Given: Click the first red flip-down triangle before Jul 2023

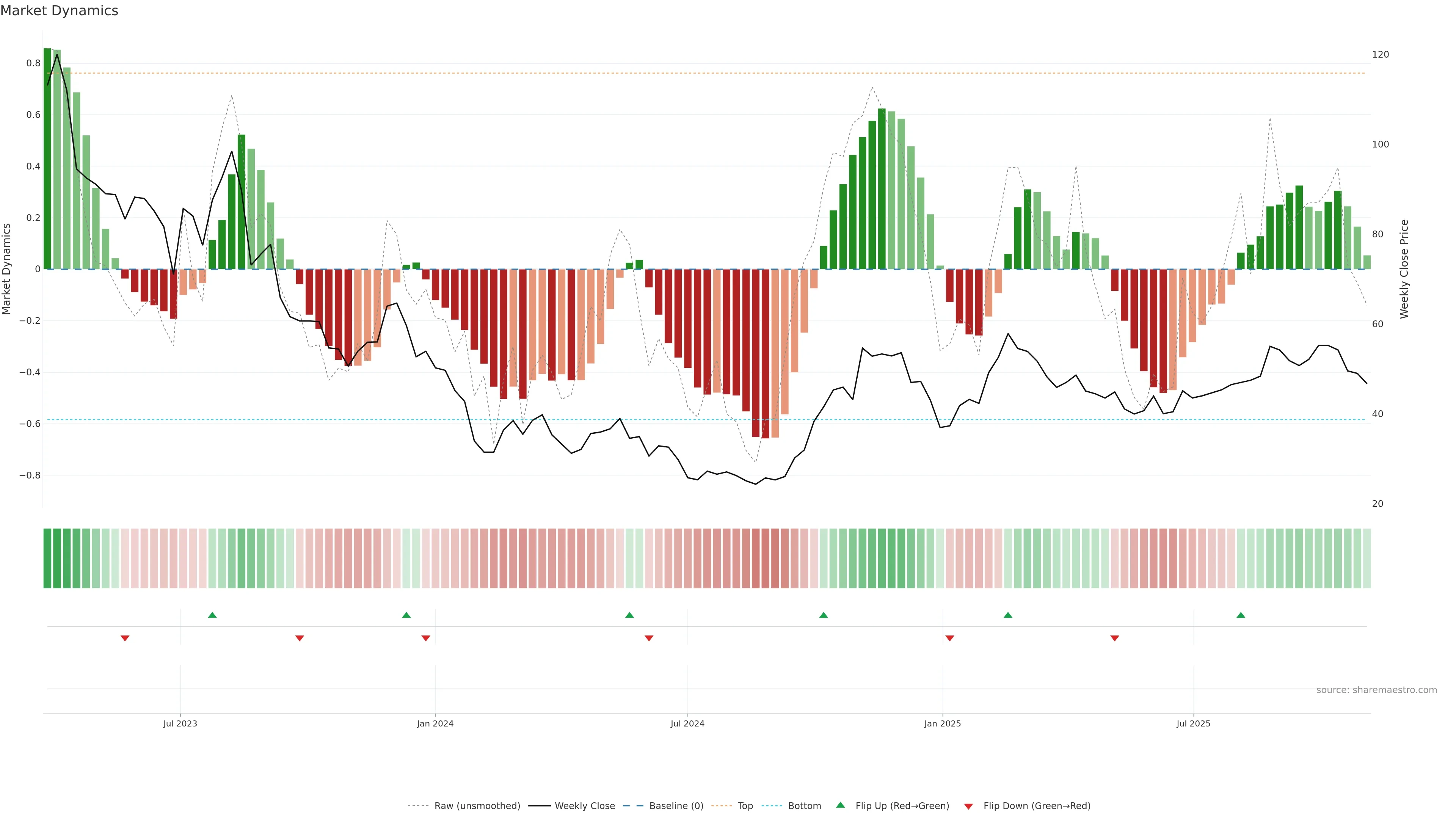Looking at the screenshot, I should (125, 638).
